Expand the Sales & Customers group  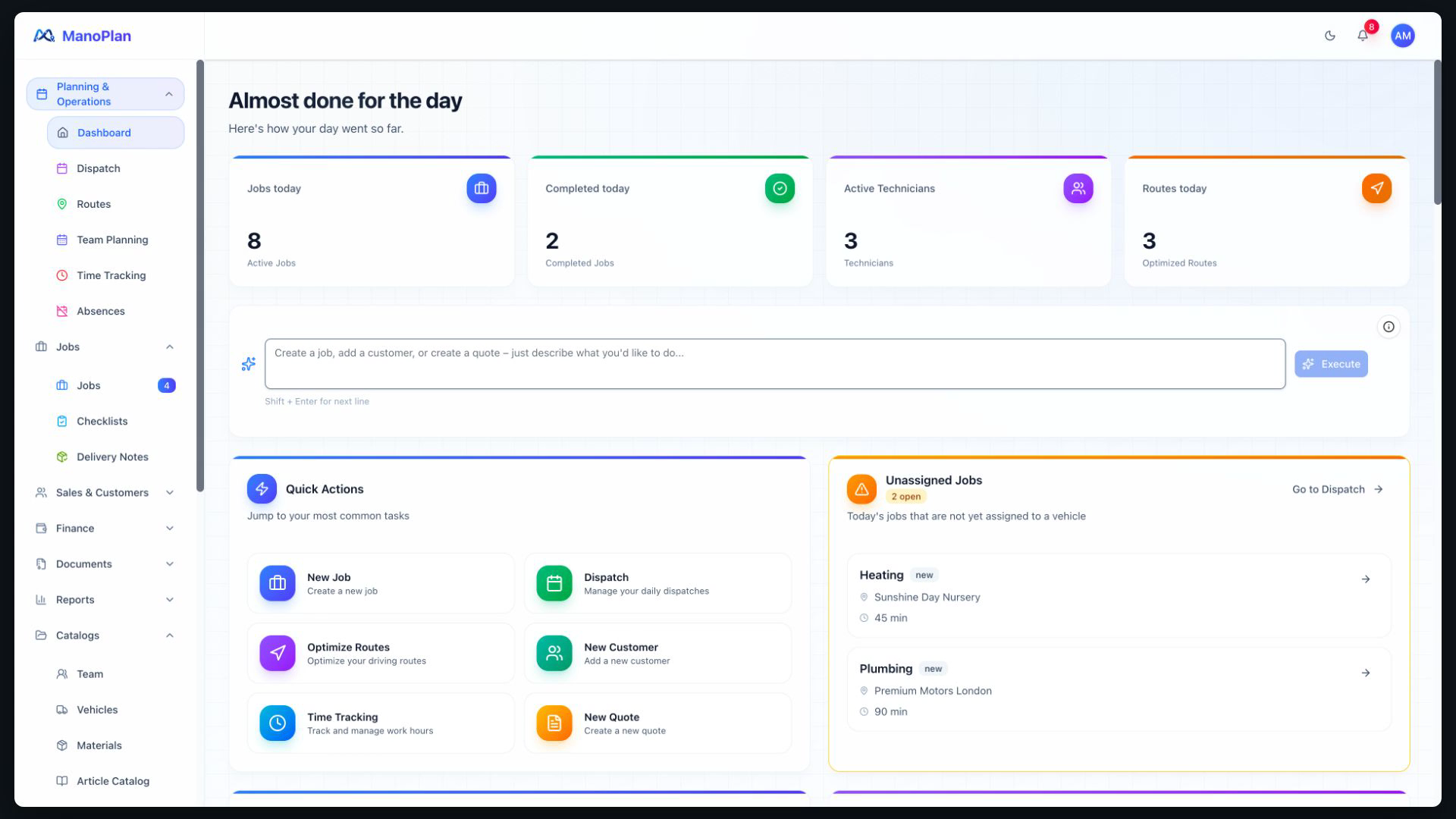[x=105, y=492]
